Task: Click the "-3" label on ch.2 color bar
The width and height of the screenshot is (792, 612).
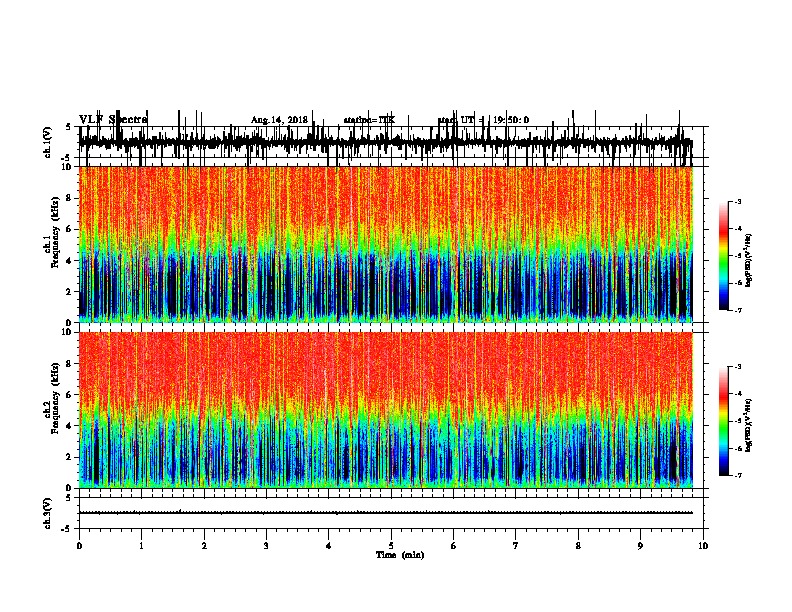Action: point(737,367)
